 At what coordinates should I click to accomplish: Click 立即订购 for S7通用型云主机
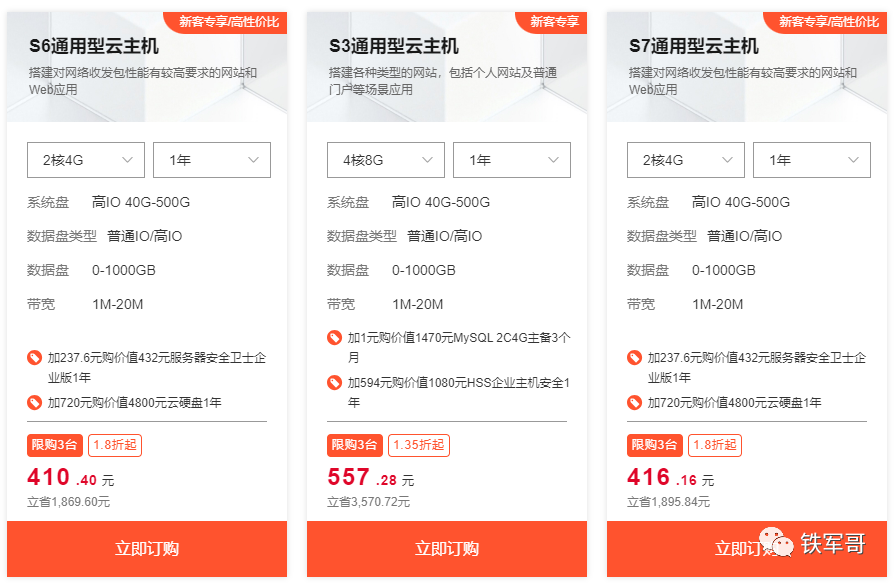[747, 549]
